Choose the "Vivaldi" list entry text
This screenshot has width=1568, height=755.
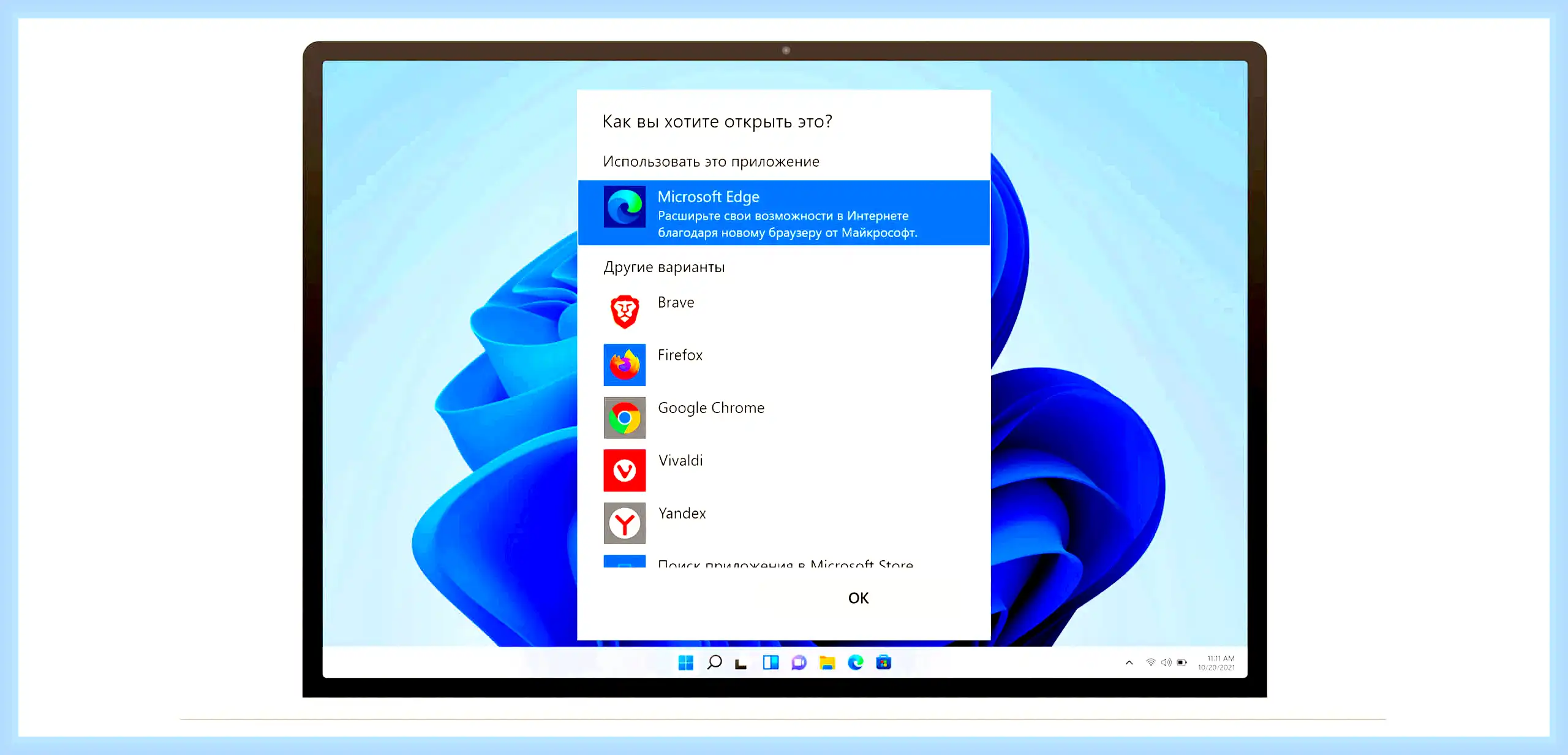tap(680, 460)
